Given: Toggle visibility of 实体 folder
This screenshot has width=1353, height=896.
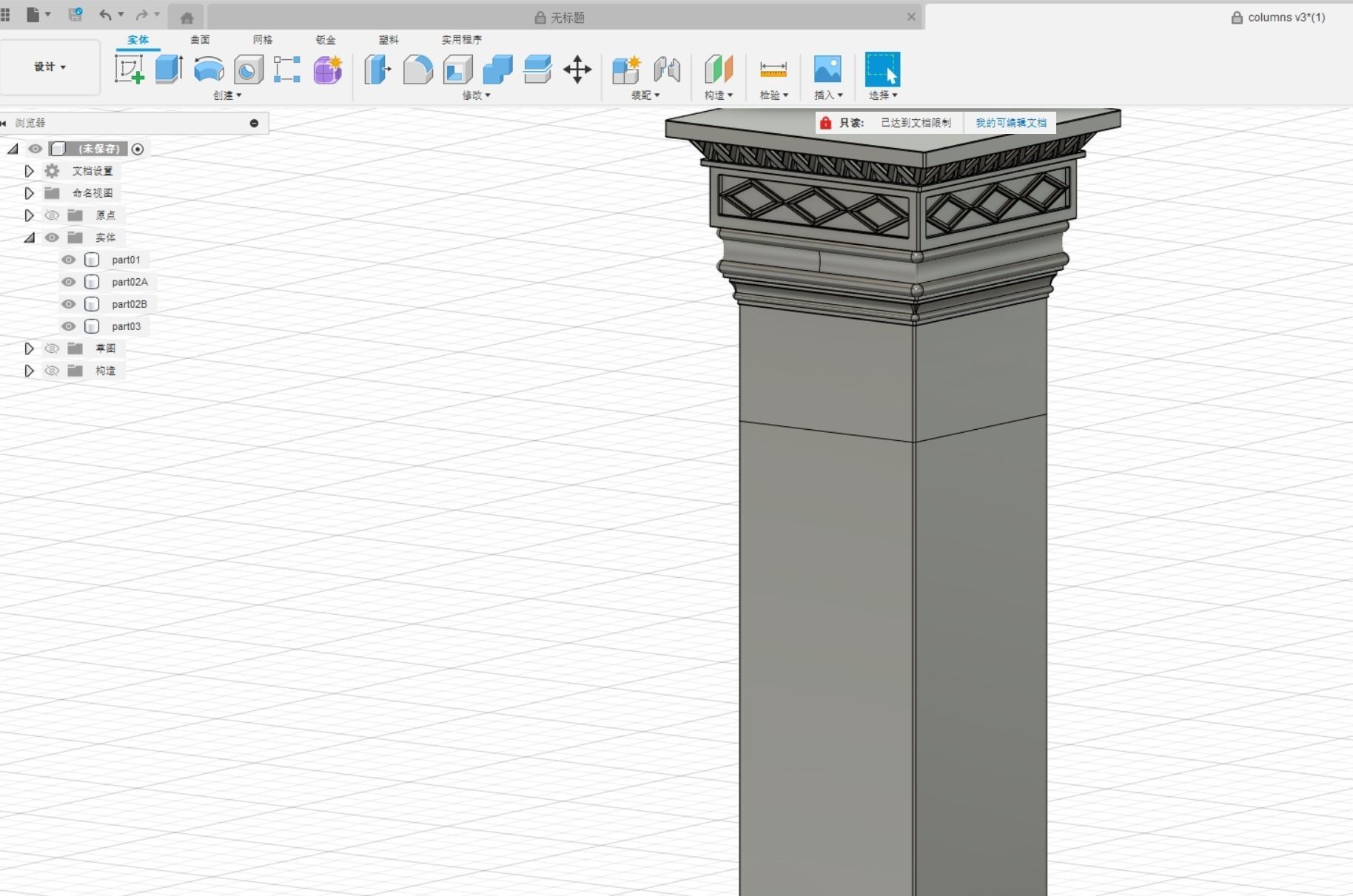Looking at the screenshot, I should click(52, 238).
